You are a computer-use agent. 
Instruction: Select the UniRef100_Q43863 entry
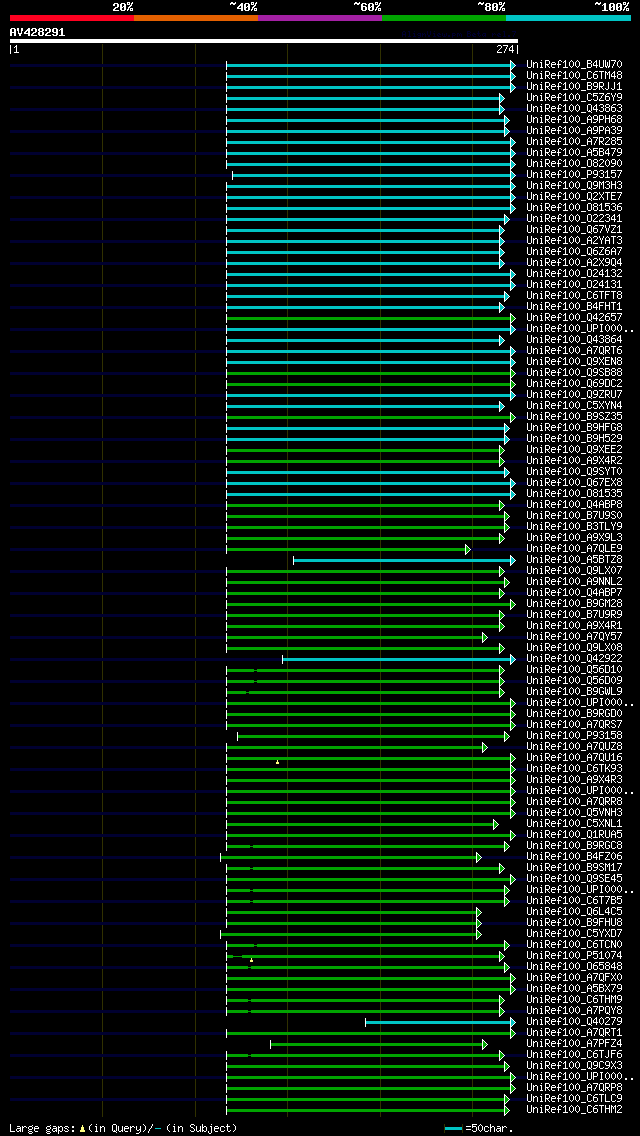574,109
